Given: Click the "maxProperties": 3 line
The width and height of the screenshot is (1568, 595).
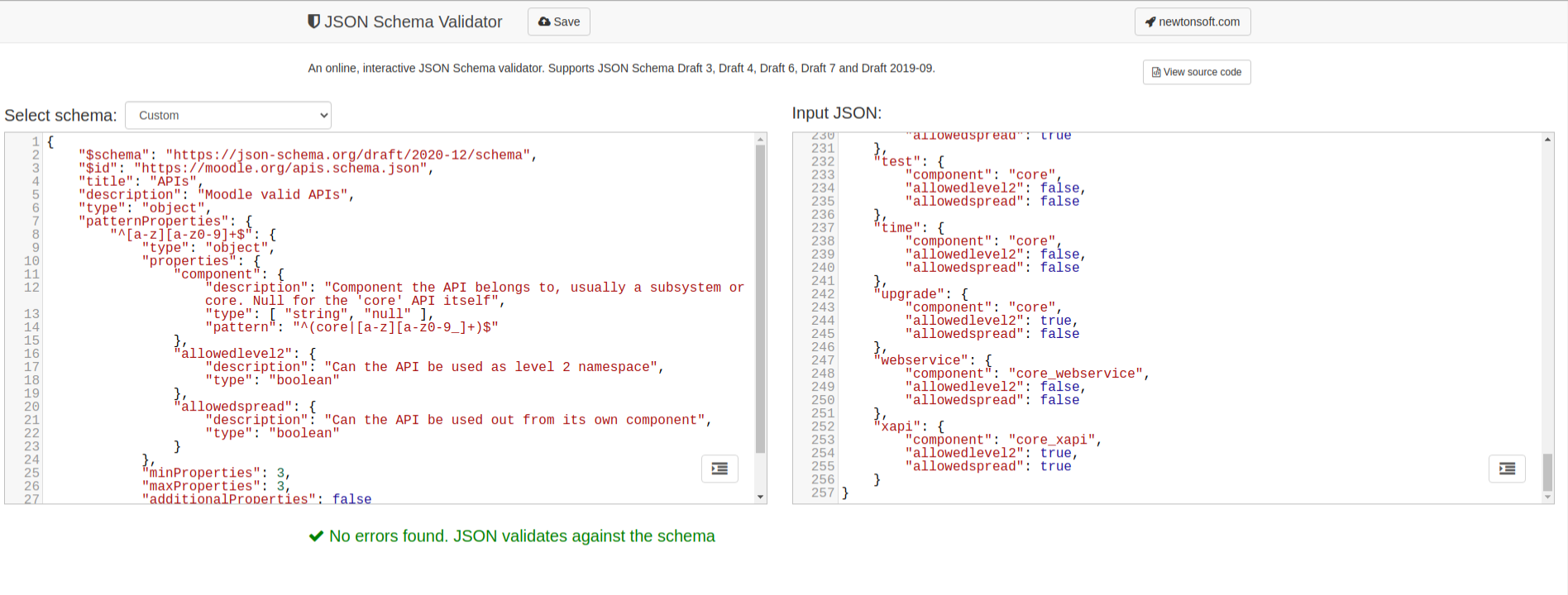Looking at the screenshot, I should point(216,487).
